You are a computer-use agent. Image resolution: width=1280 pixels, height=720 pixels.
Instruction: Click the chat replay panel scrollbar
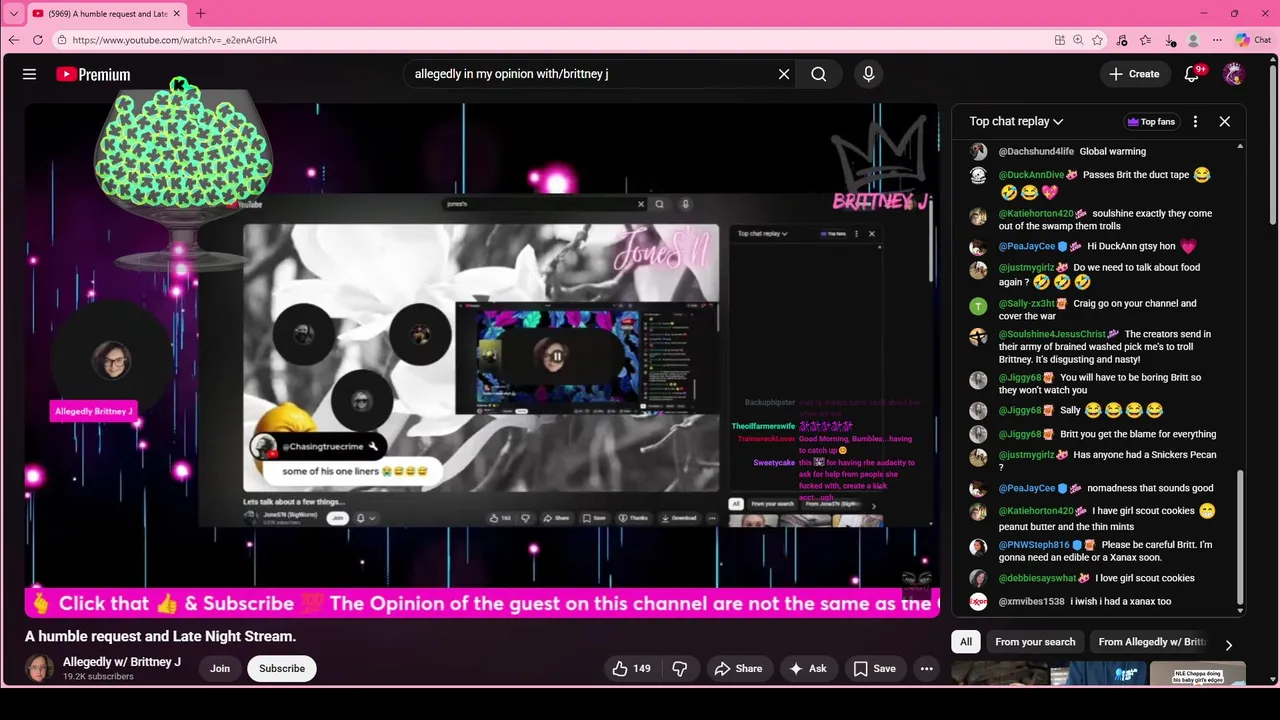(1241, 540)
